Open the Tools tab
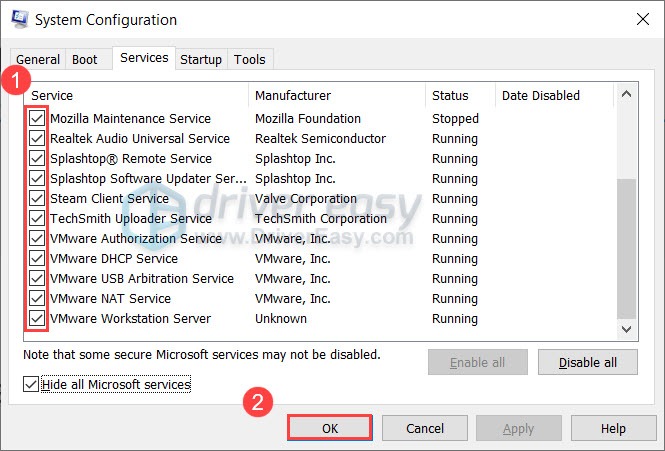Viewport: 665px width, 451px height. [250, 60]
